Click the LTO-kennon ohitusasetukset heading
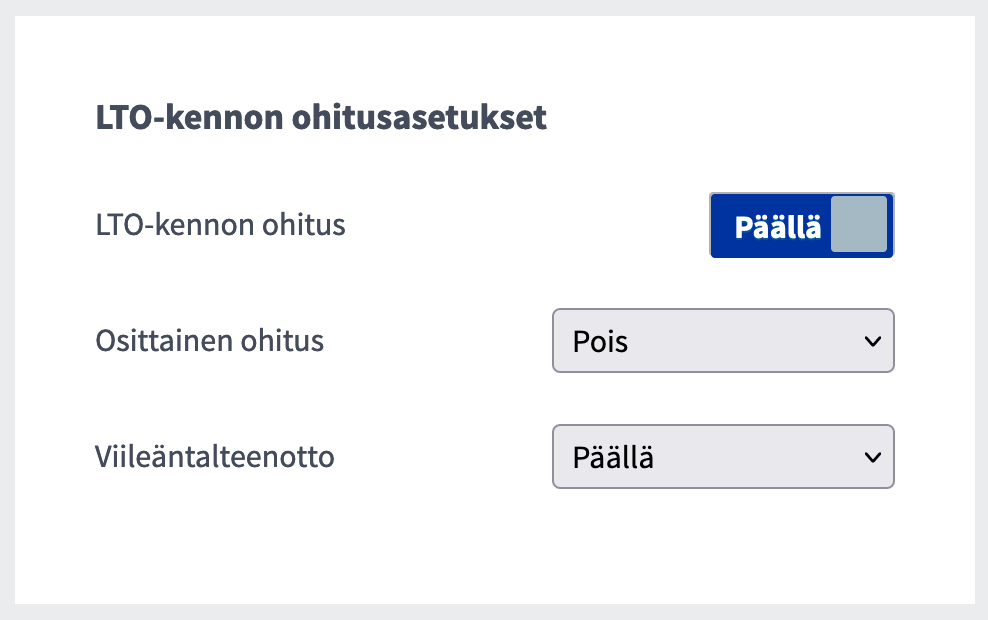The width and height of the screenshot is (988, 620). pyautogui.click(x=321, y=118)
